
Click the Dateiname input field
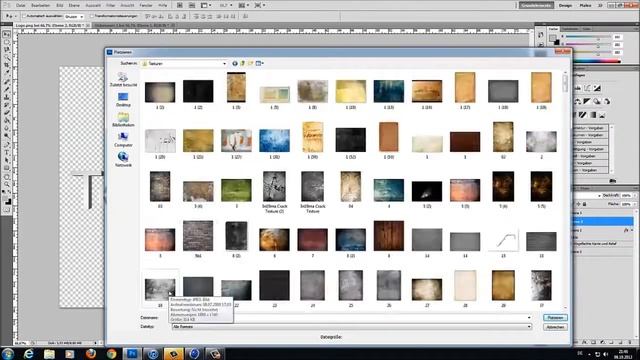coord(352,318)
